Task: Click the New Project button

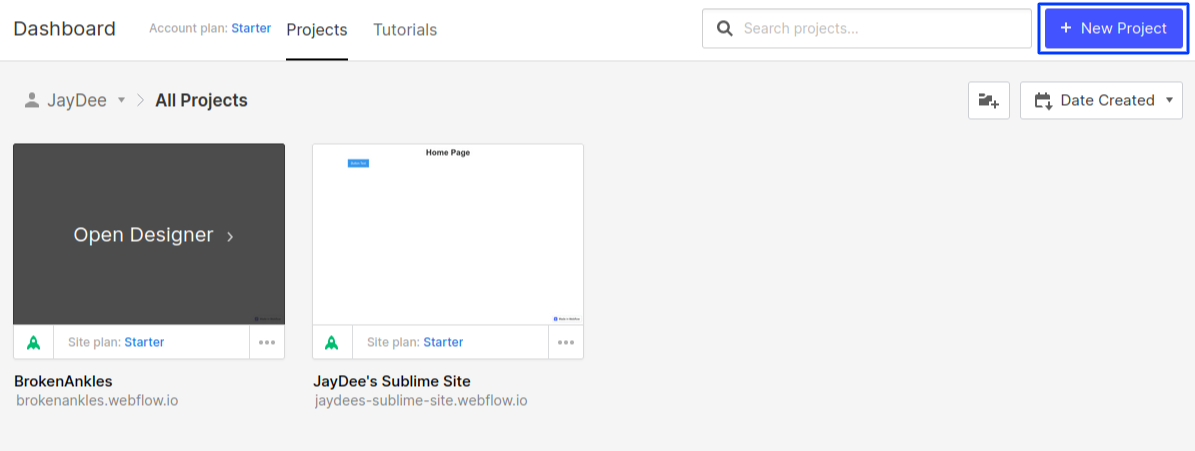Action: (1113, 28)
